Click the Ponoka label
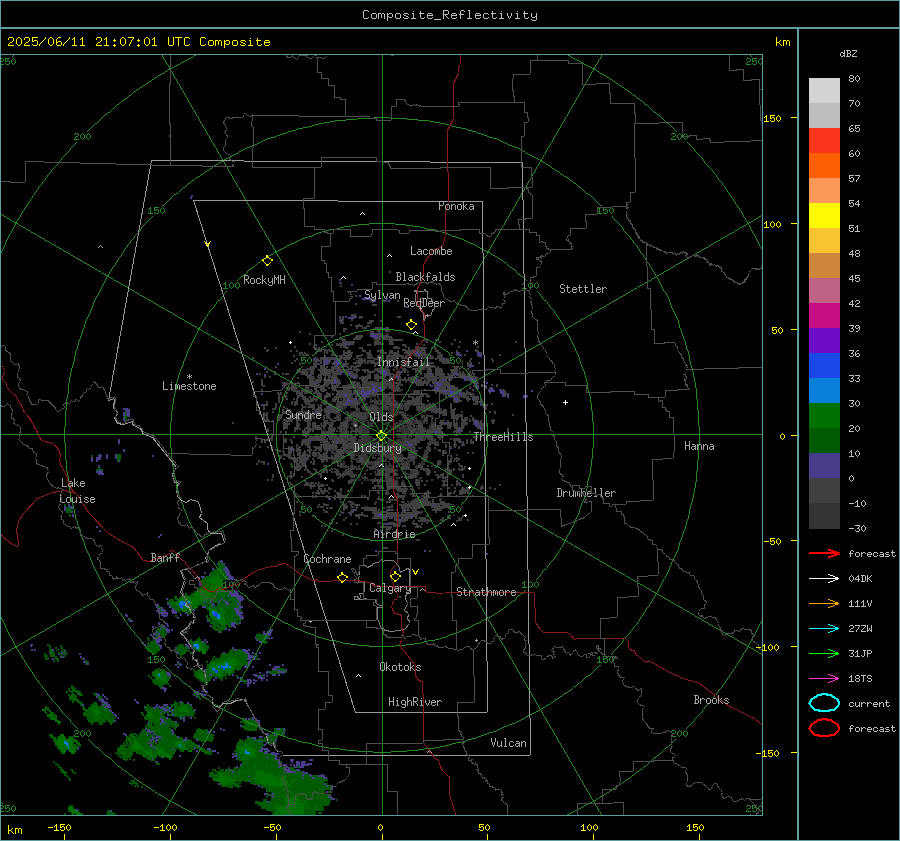Image resolution: width=900 pixels, height=841 pixels. point(456,206)
